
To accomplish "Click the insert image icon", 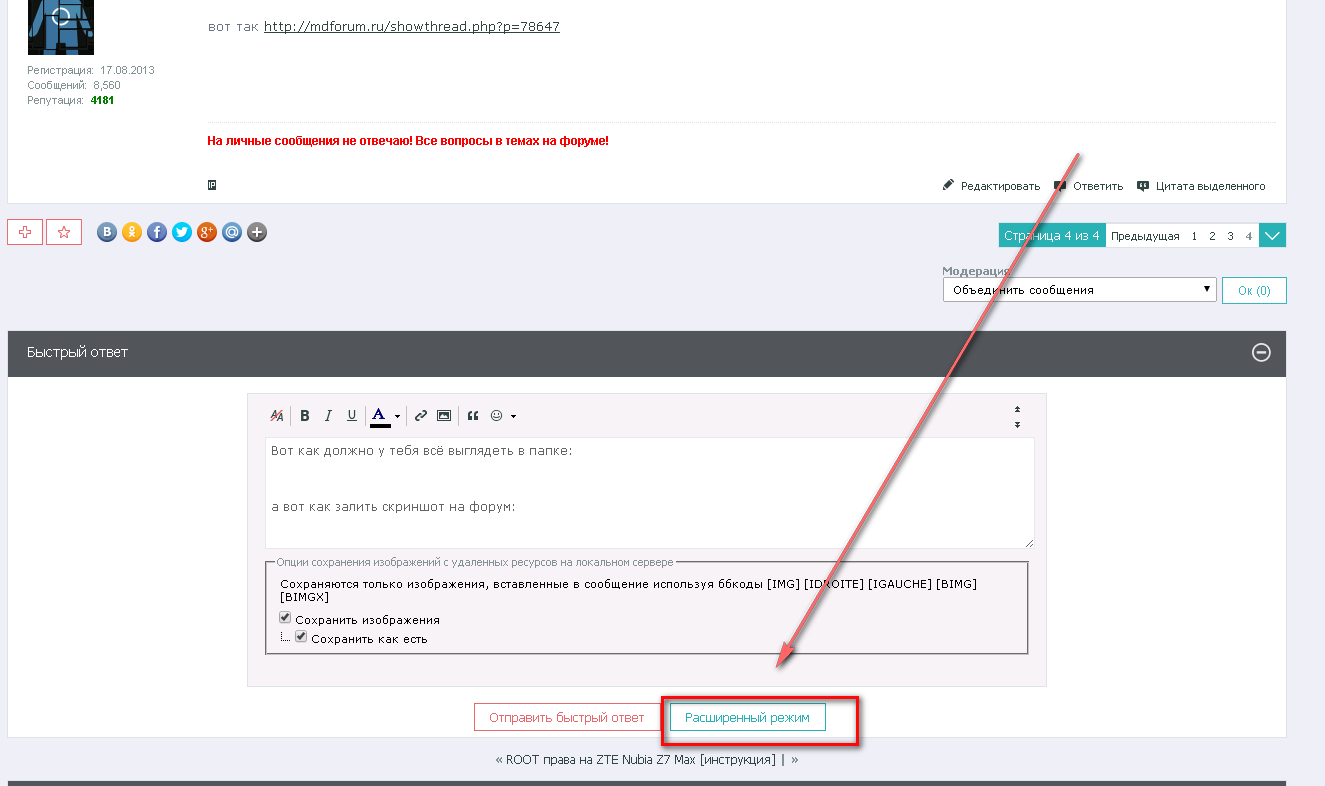I will (x=444, y=416).
